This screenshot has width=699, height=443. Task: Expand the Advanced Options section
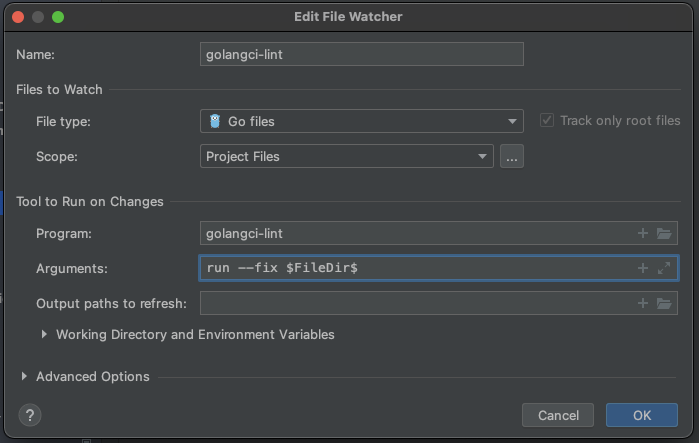point(24,376)
